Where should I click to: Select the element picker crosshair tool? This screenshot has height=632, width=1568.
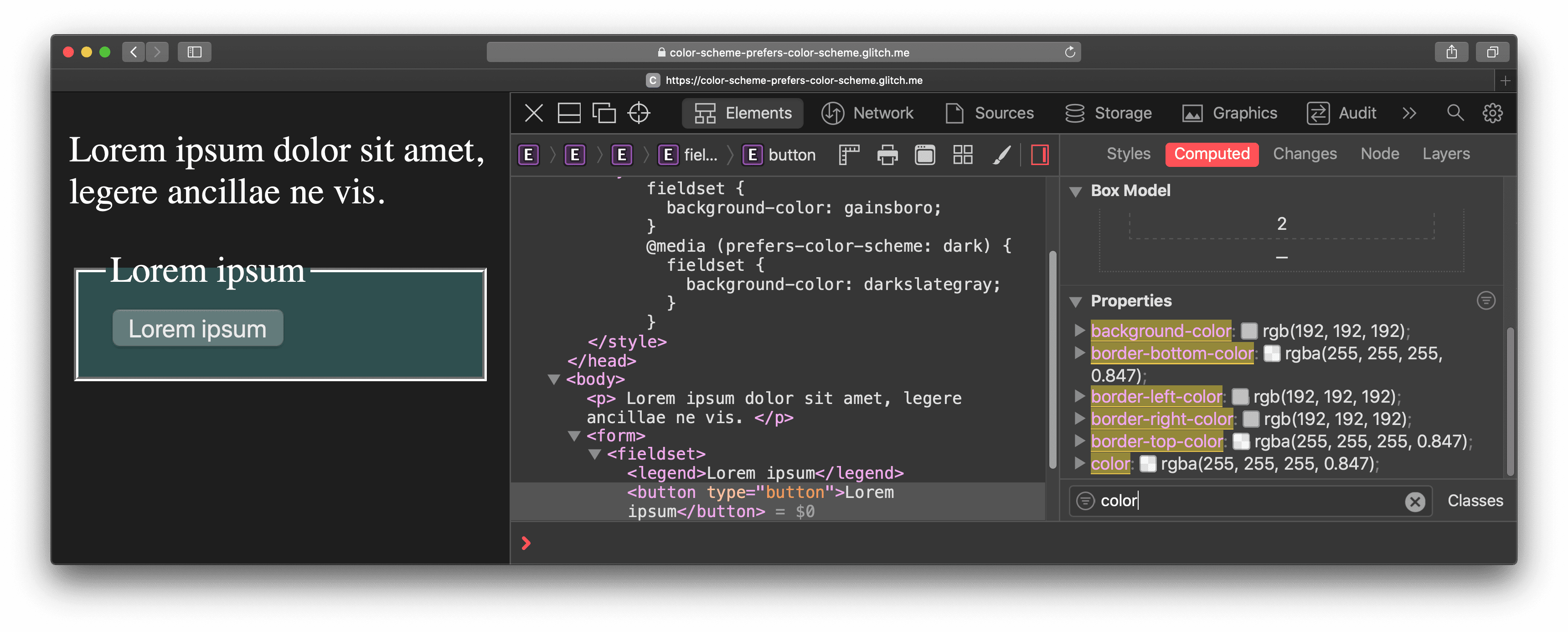pos(641,112)
